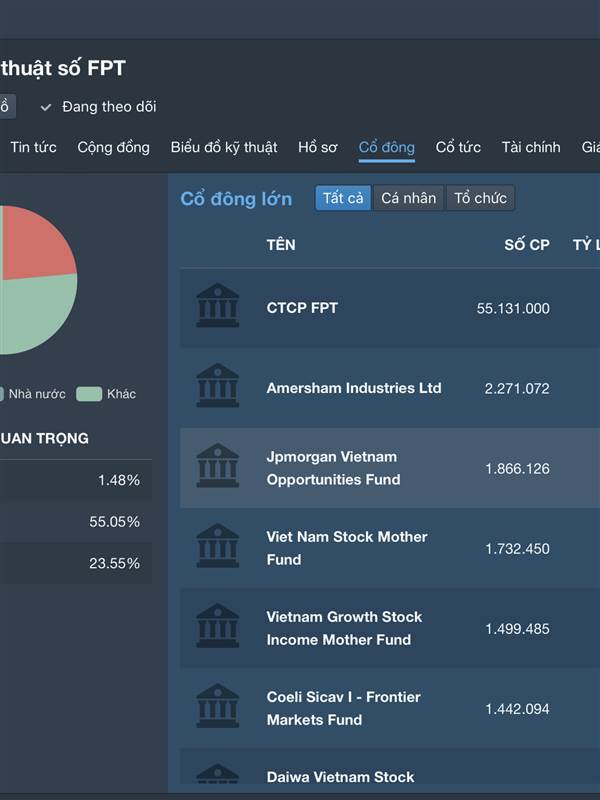Click the share count 1.442.094
Viewport: 600px width, 800px height.
click(x=517, y=709)
